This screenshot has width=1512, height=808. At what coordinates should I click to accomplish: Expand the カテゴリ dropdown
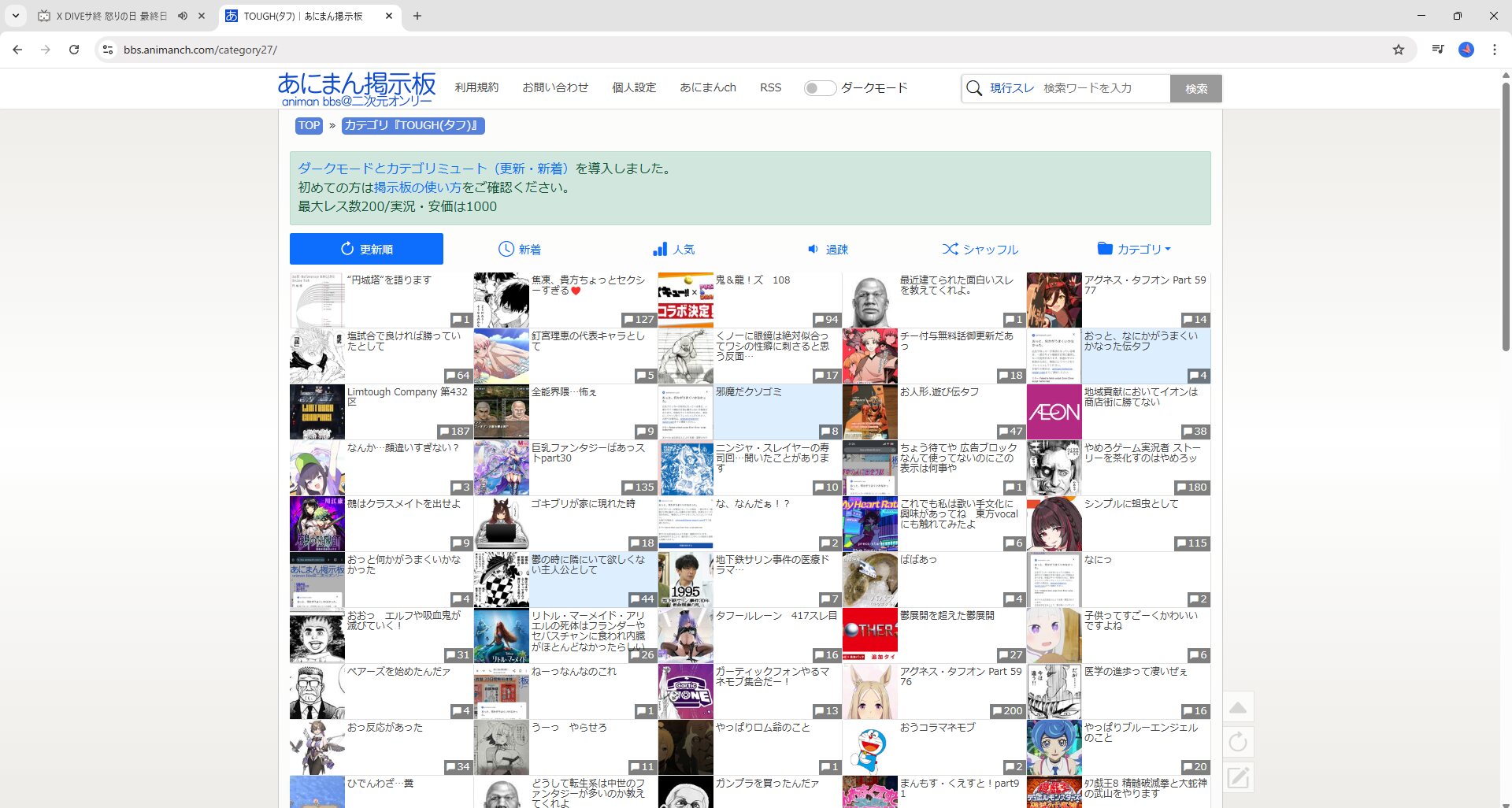tap(1134, 249)
